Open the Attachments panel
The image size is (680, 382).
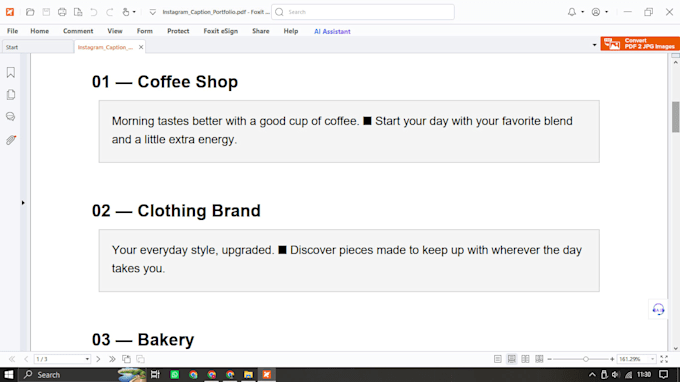coord(11,140)
